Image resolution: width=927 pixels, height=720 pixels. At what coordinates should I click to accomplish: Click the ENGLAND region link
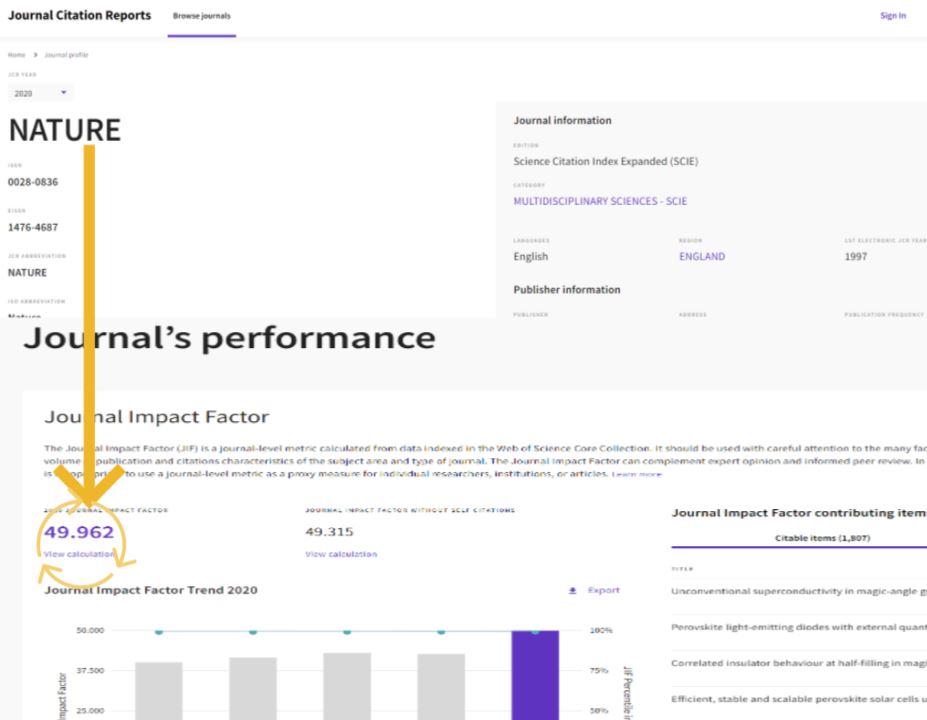click(x=701, y=256)
